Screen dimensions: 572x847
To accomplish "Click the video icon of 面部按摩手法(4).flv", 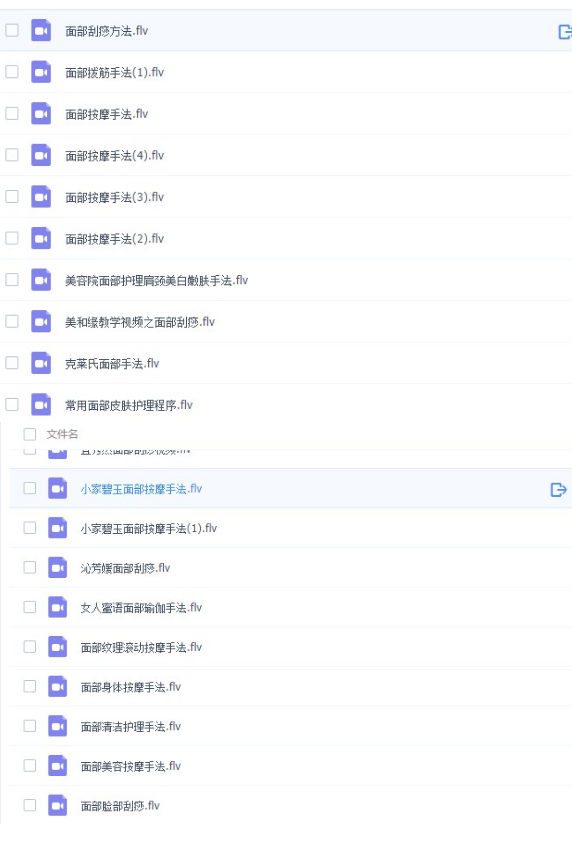I will pos(41,156).
